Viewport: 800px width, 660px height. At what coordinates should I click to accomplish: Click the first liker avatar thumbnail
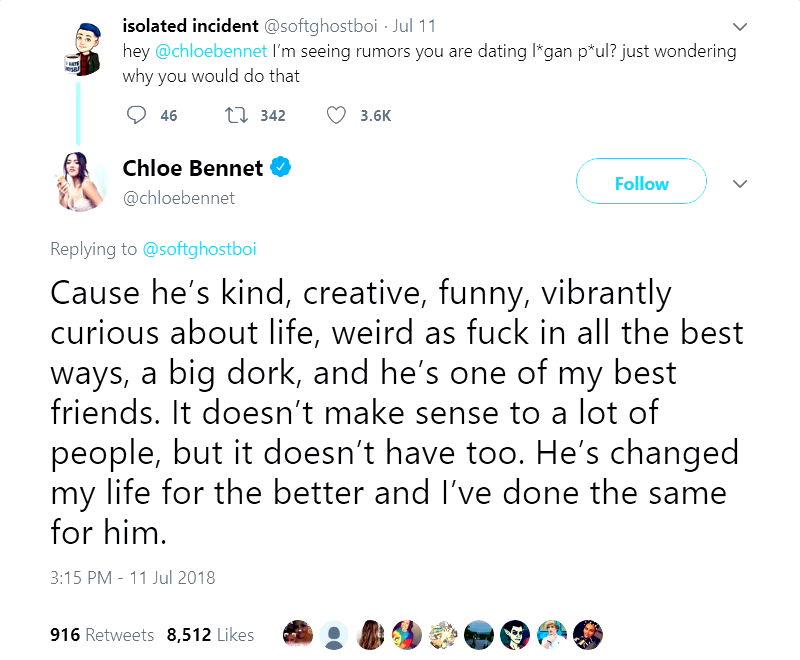point(297,634)
